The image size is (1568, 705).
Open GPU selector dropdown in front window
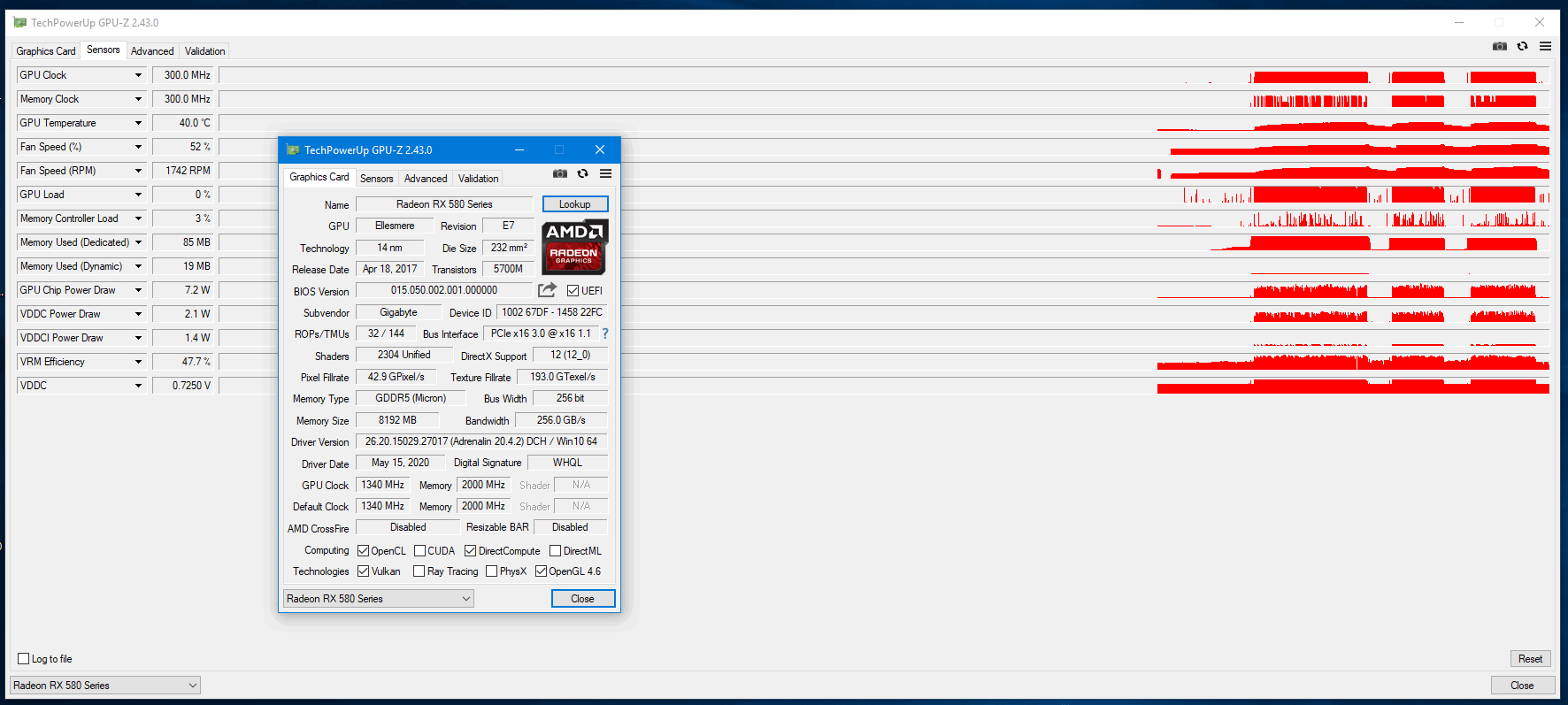coord(379,599)
